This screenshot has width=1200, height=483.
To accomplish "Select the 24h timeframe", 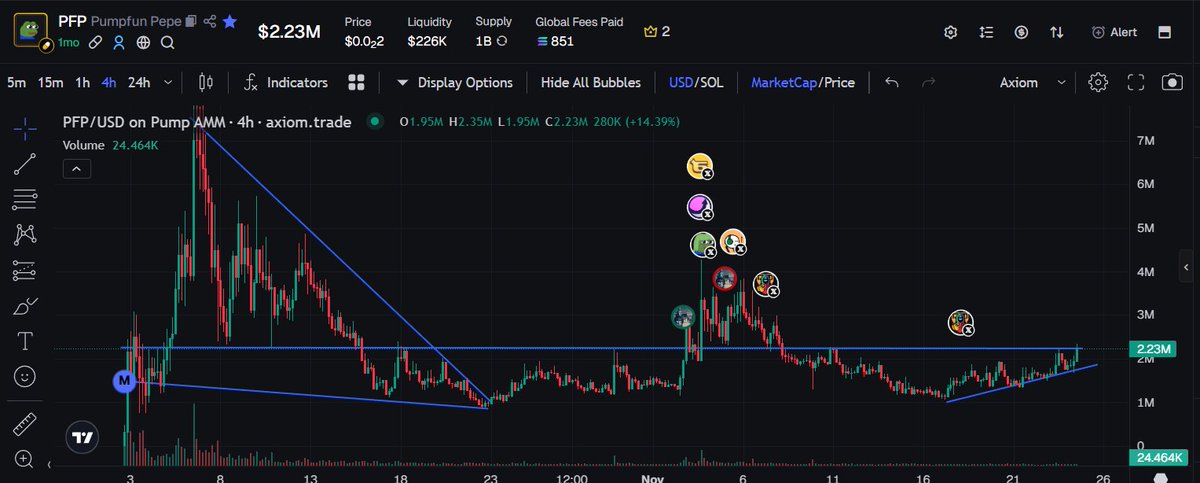I will click(x=139, y=82).
